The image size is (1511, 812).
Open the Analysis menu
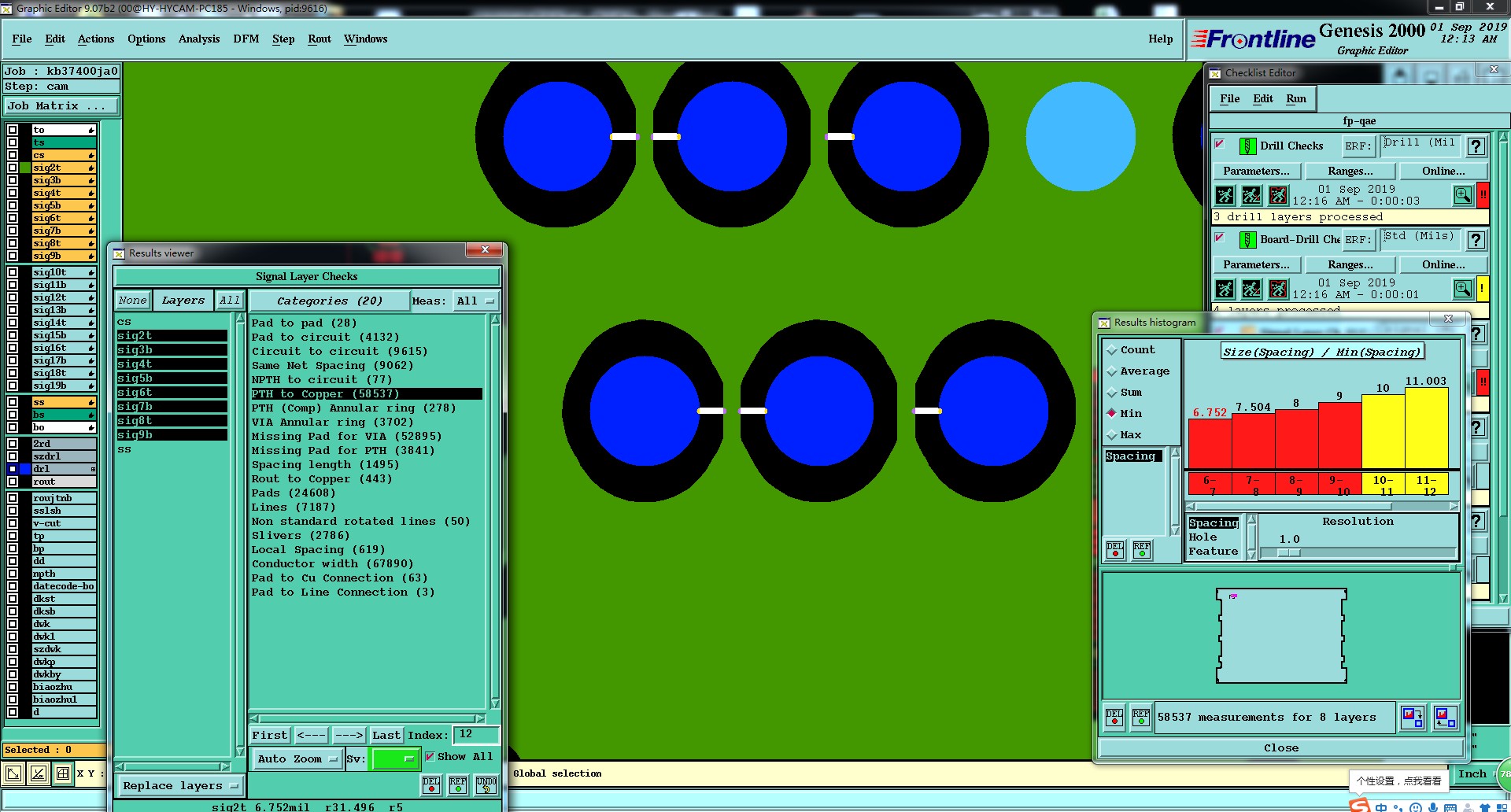[x=199, y=39]
